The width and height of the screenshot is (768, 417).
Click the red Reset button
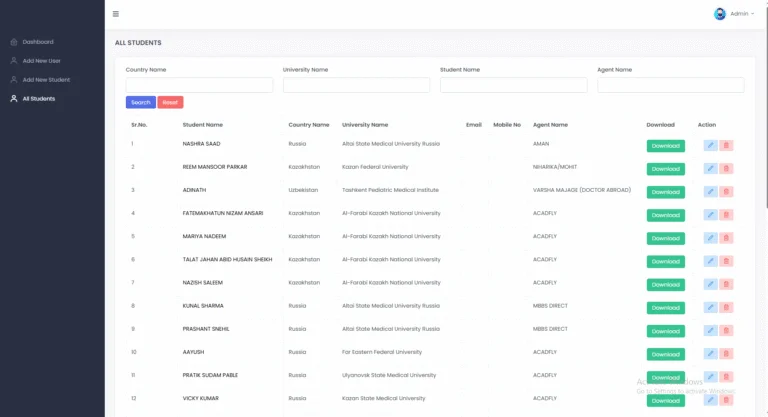pos(170,102)
